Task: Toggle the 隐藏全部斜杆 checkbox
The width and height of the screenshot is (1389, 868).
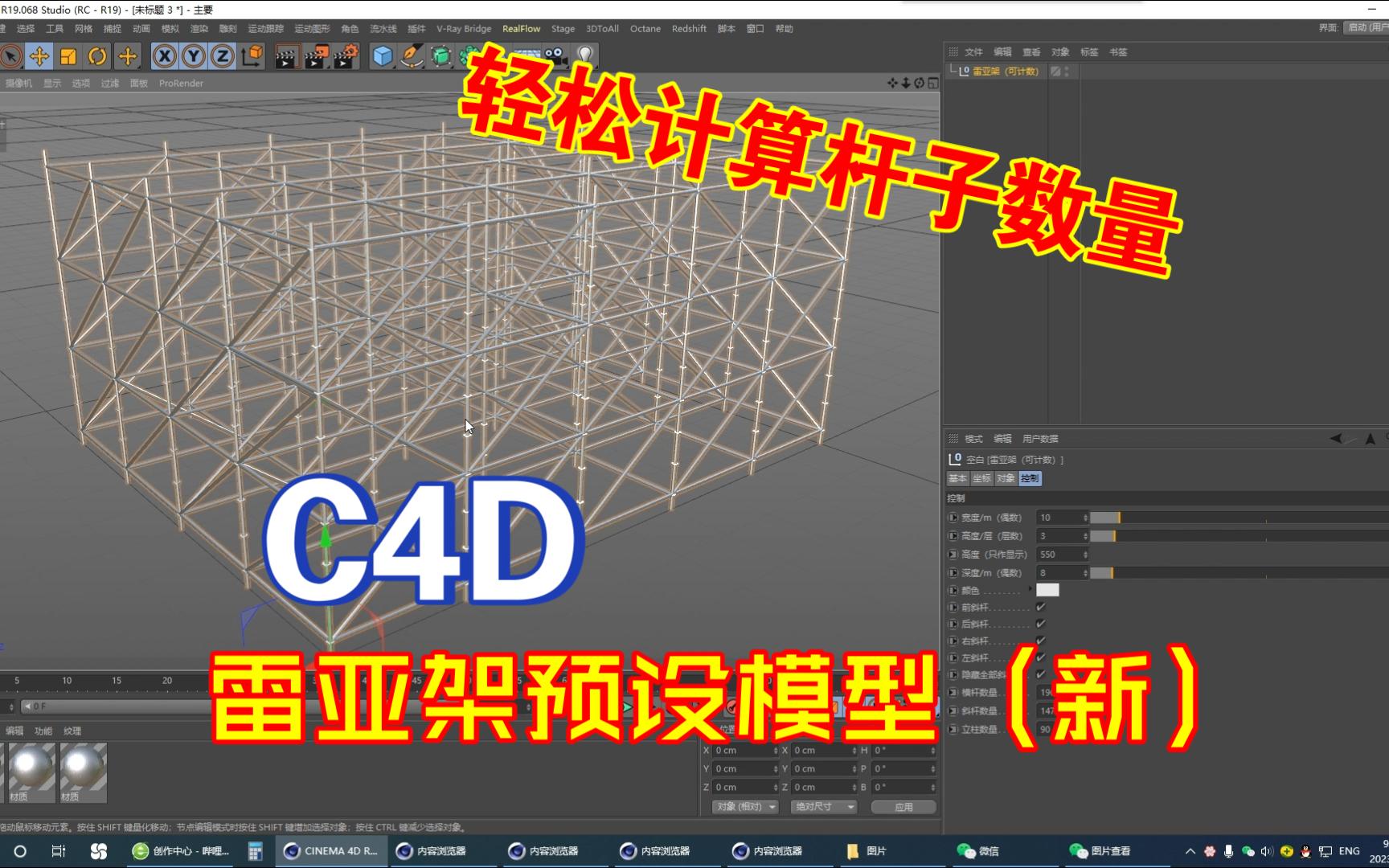Action: pyautogui.click(x=1041, y=674)
